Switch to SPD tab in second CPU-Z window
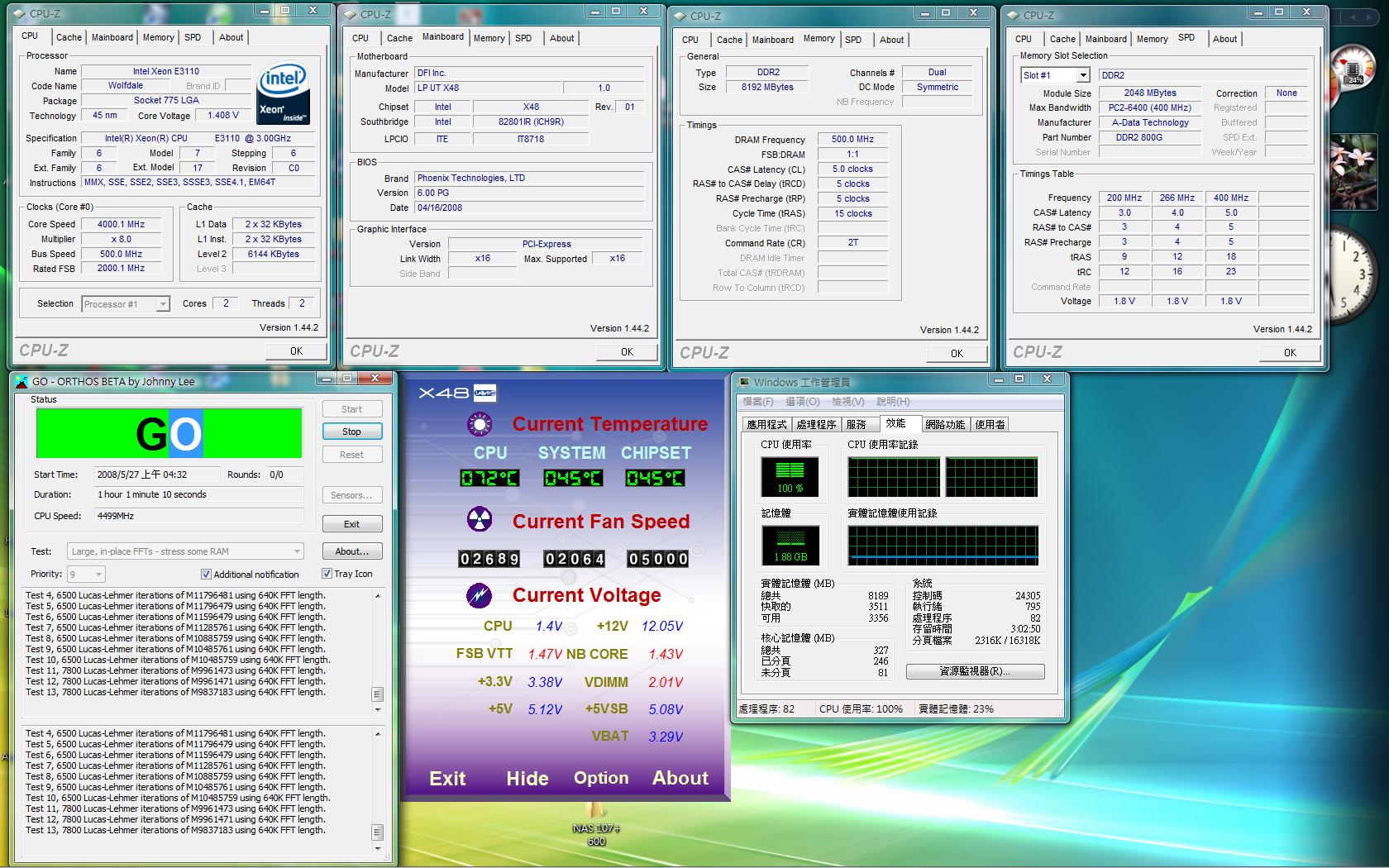Viewport: 1389px width, 868px height. (523, 38)
